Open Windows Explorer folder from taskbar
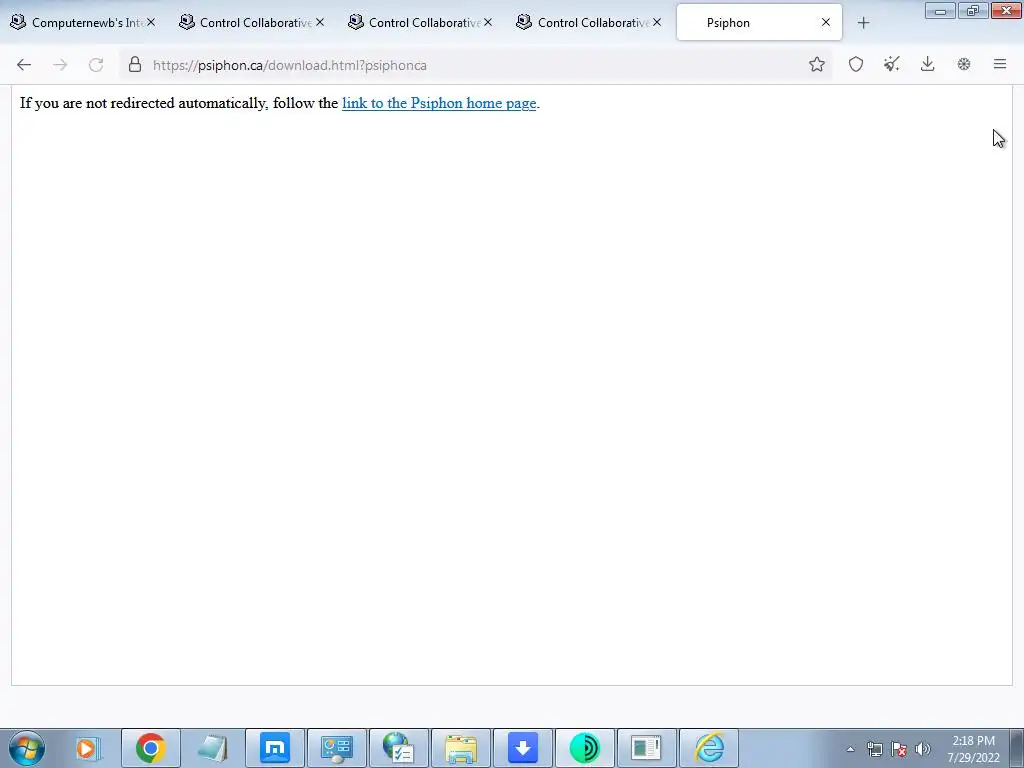 [x=461, y=748]
